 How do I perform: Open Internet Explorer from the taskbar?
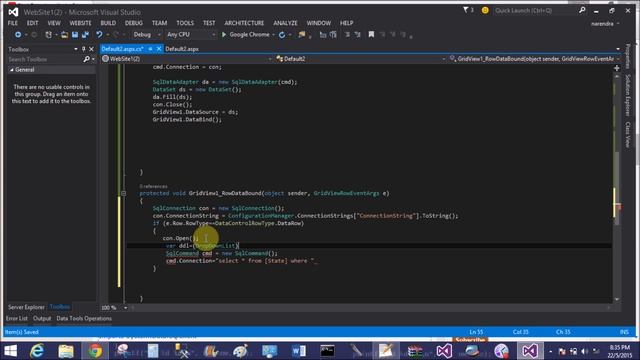pos(37,351)
